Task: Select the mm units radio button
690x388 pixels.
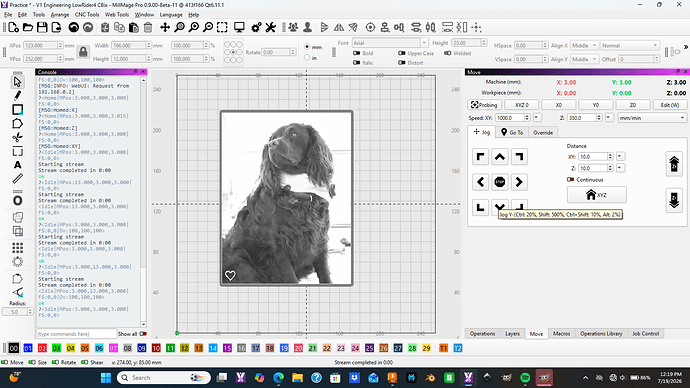Action: [307, 47]
